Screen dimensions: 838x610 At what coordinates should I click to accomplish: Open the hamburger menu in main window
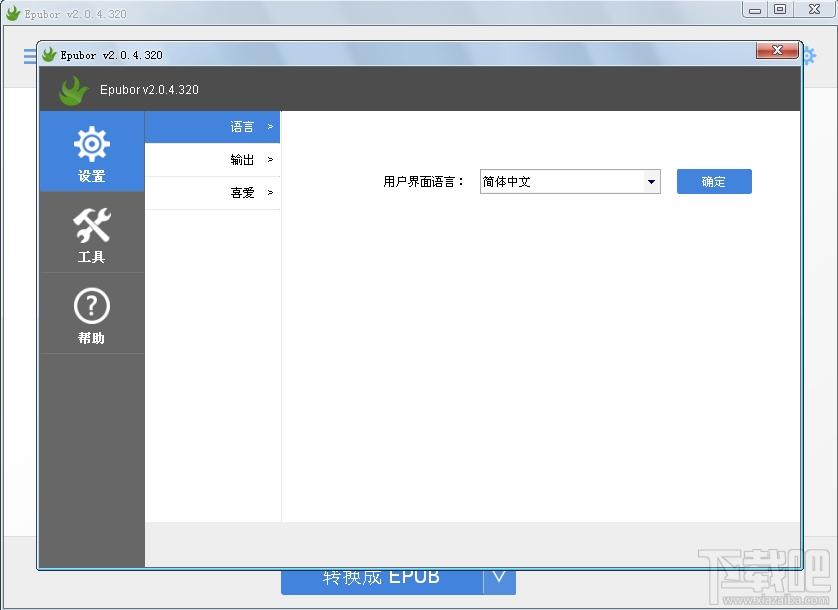(x=30, y=56)
